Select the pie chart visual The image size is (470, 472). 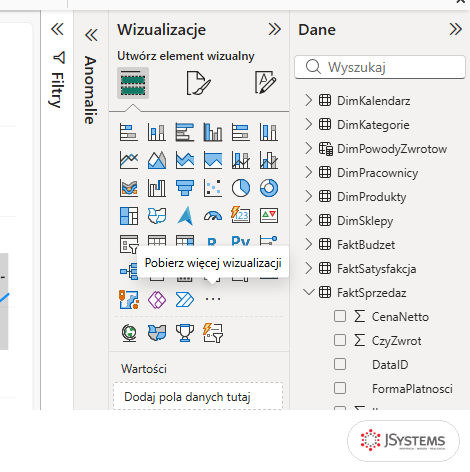[x=241, y=188]
